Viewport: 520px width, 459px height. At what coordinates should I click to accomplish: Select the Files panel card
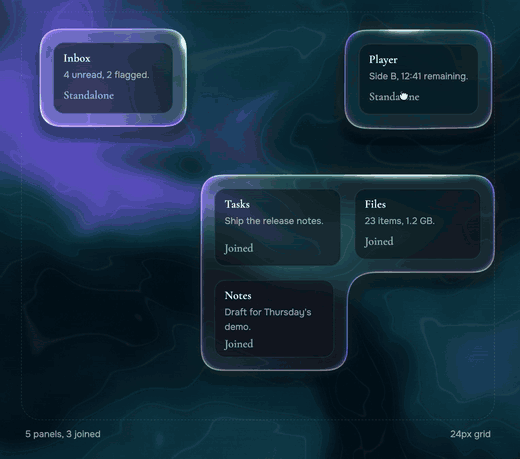tap(417, 224)
